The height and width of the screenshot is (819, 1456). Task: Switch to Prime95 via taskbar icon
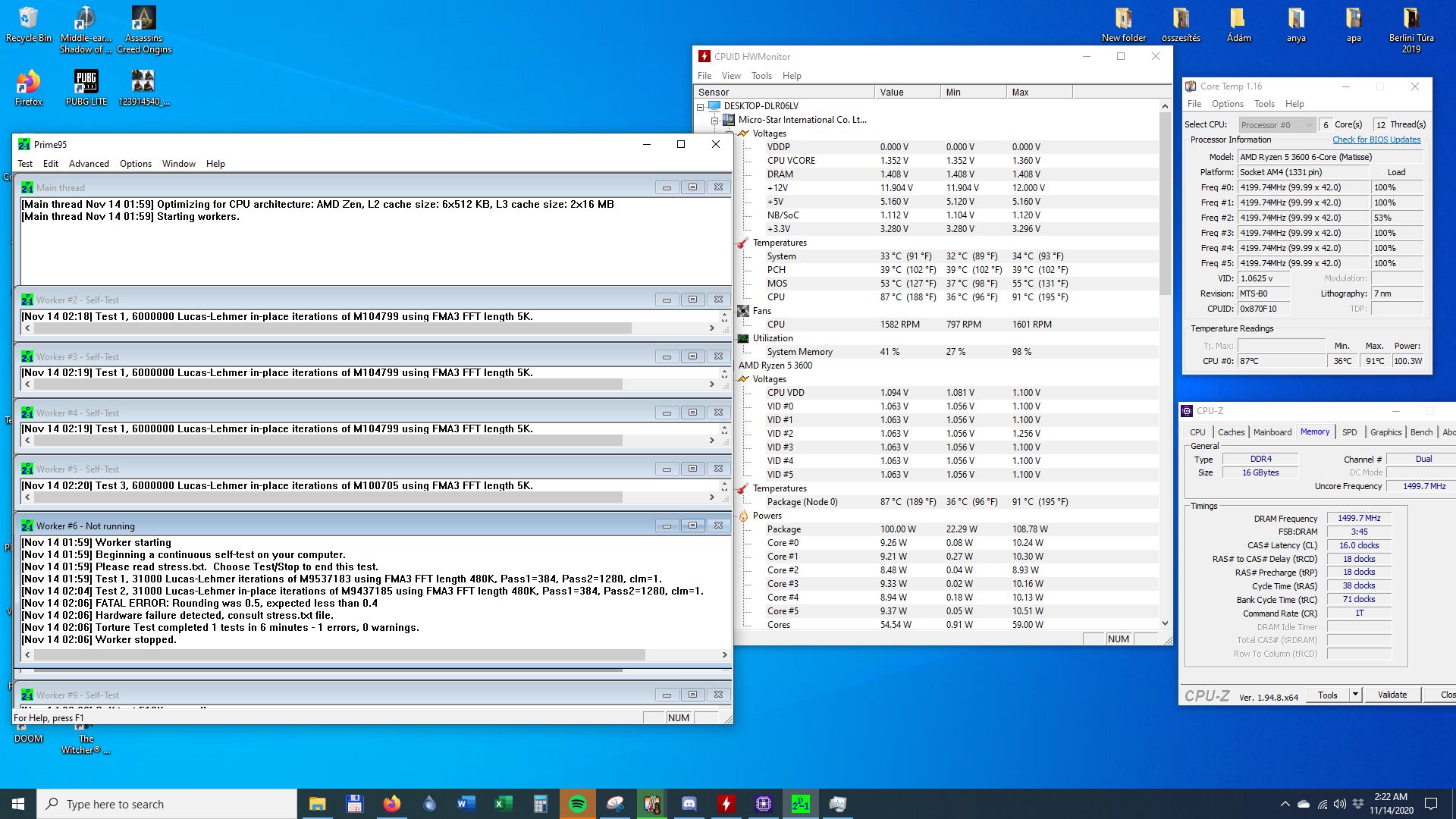coord(800,804)
